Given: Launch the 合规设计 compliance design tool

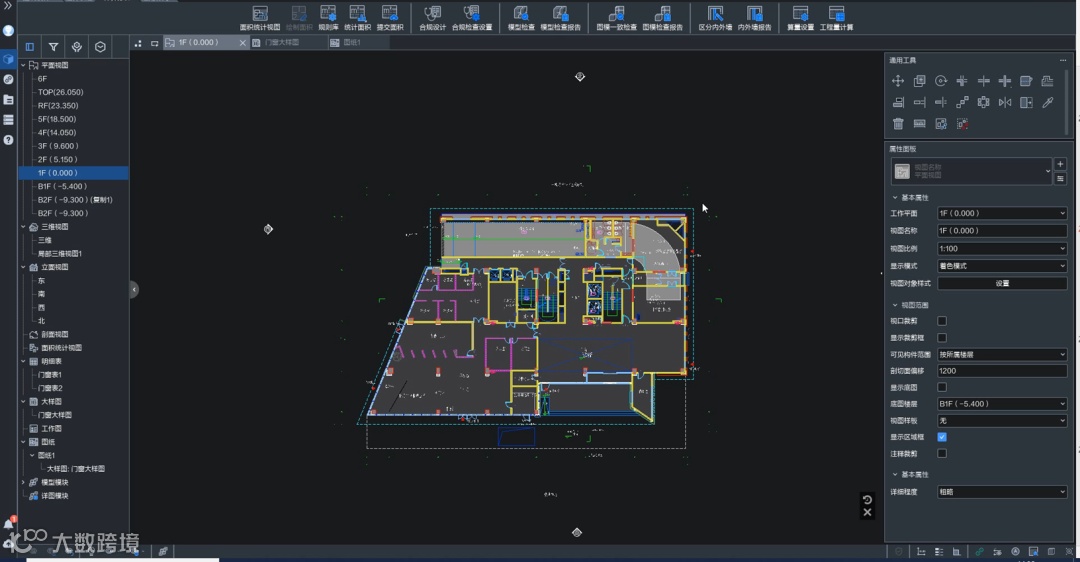Looking at the screenshot, I should 433,19.
